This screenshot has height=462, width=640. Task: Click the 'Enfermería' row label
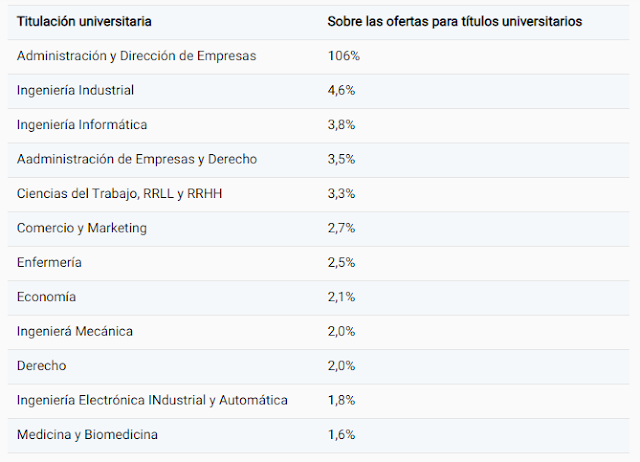click(49, 262)
